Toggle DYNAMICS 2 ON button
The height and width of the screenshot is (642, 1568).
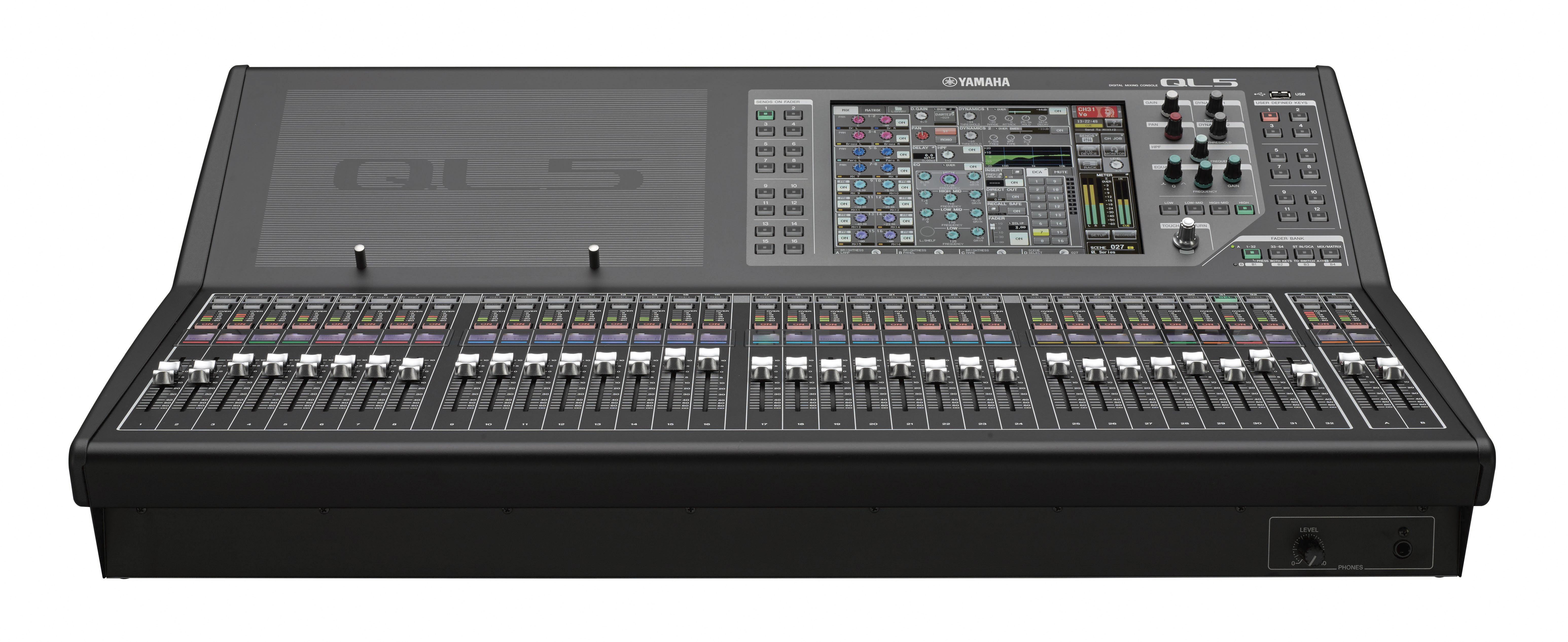pyautogui.click(x=1060, y=130)
